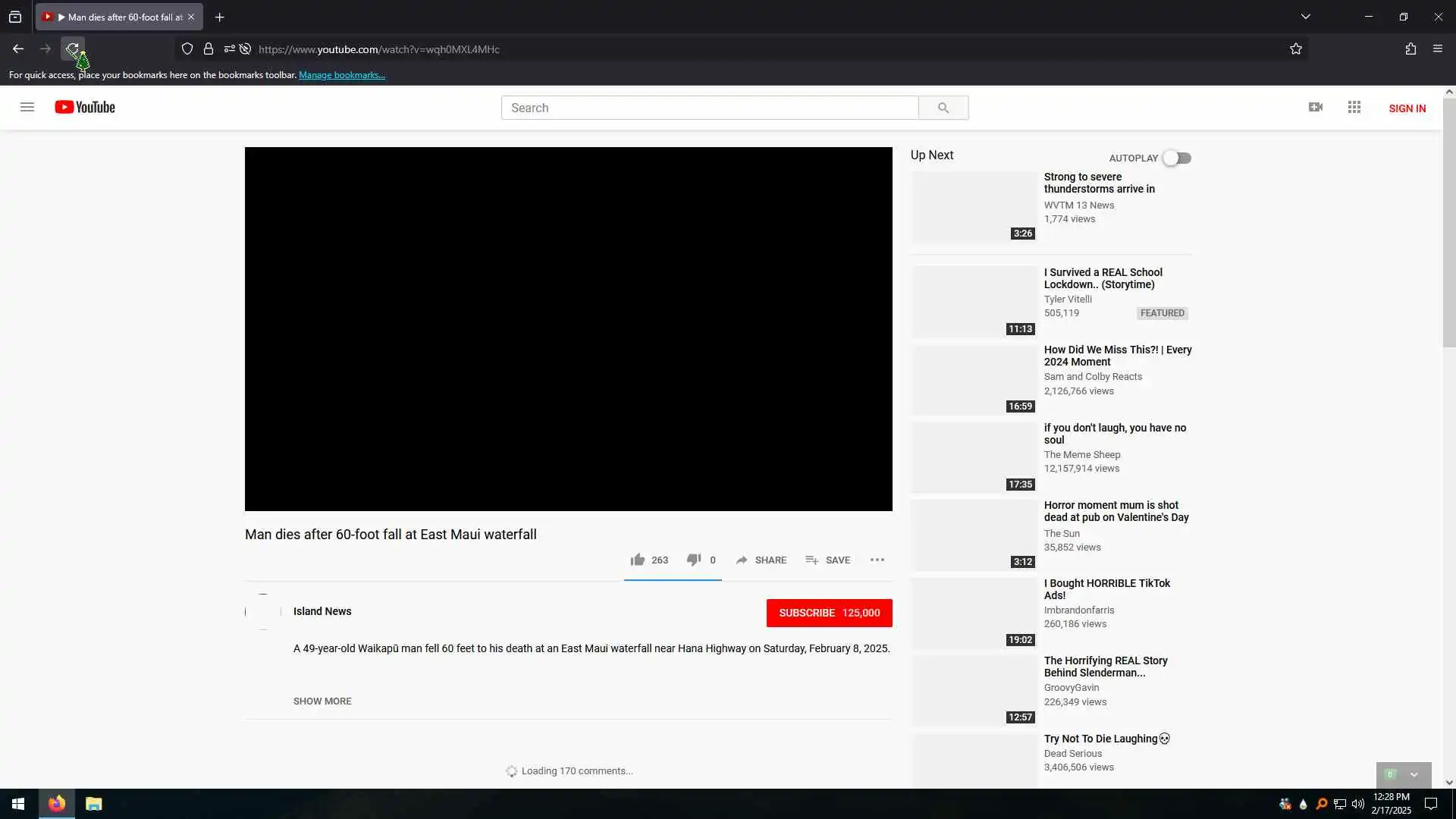Open the YouTube hamburger guide menu
The width and height of the screenshot is (1456, 819).
(27, 107)
